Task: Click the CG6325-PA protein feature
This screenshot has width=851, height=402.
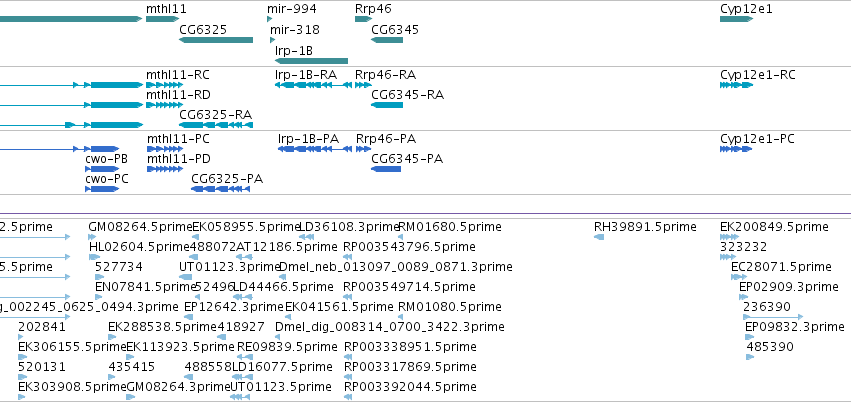Action: [x=220, y=189]
